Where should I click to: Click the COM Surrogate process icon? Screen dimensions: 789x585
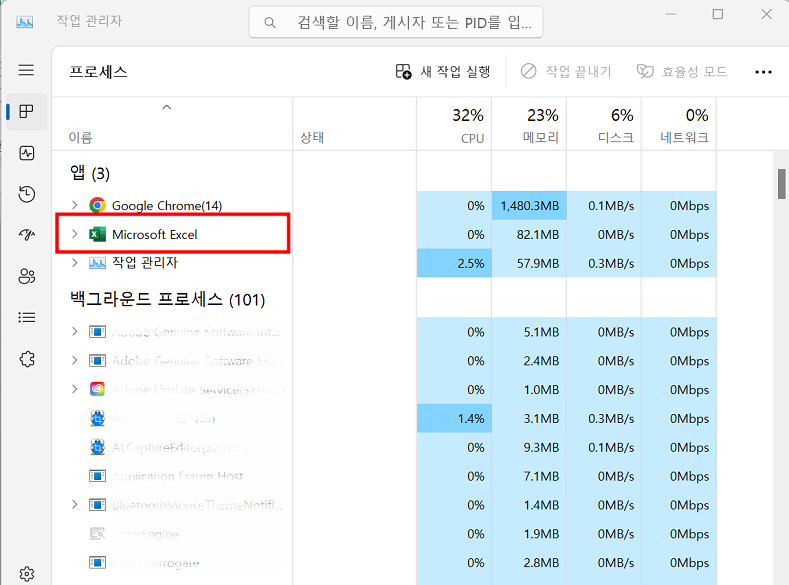click(x=97, y=562)
